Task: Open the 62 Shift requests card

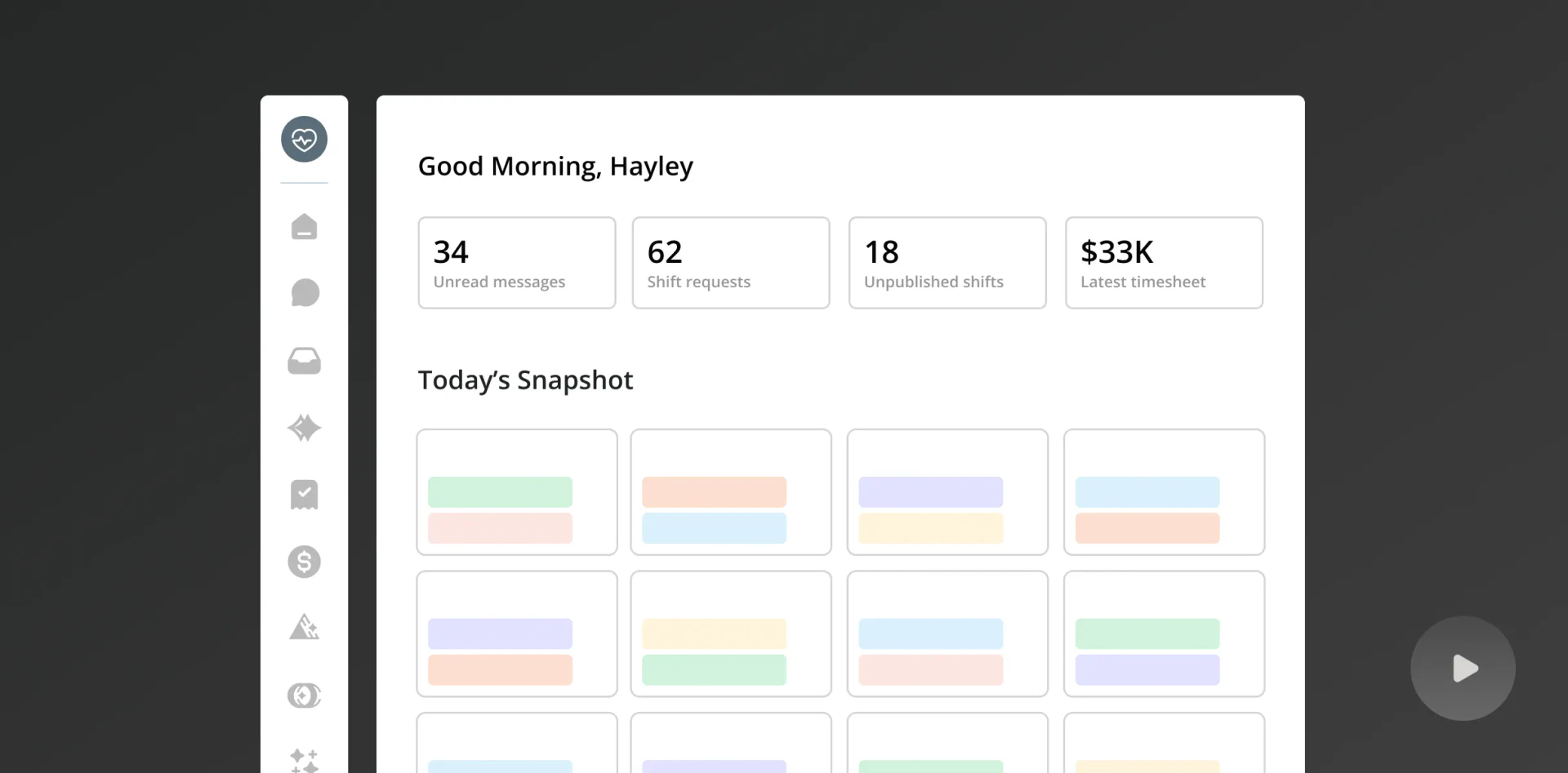Action: click(730, 263)
